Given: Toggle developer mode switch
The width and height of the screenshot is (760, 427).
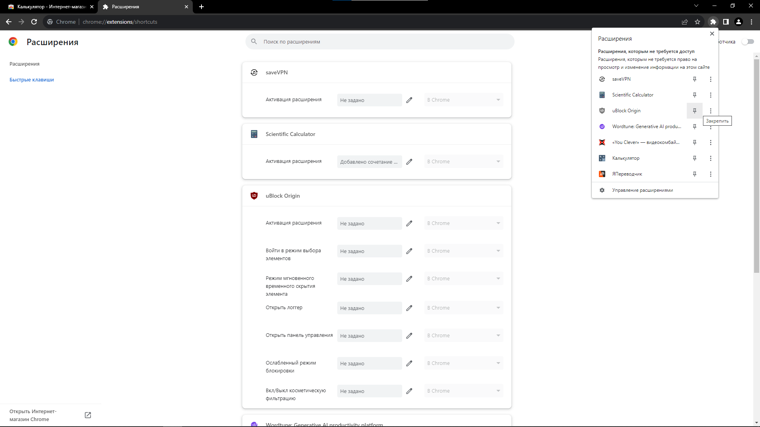Looking at the screenshot, I should point(748,42).
